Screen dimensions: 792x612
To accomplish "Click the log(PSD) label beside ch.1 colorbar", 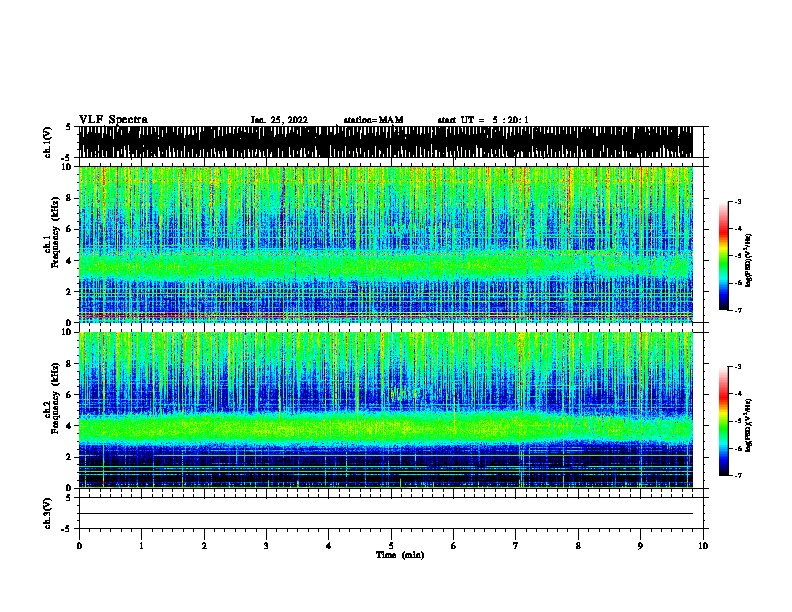I will pyautogui.click(x=748, y=260).
